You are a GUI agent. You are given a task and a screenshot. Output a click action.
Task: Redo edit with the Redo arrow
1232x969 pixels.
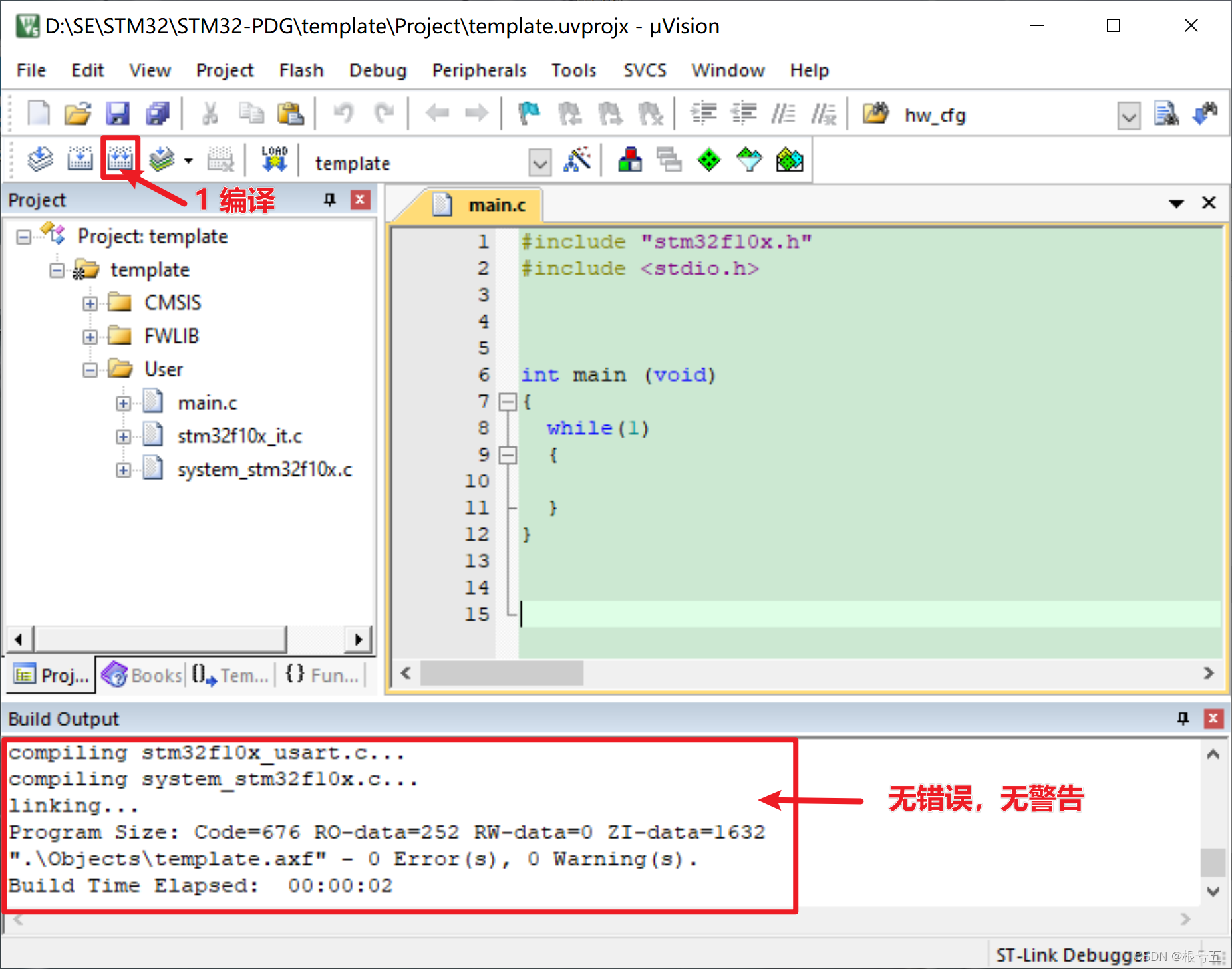click(x=384, y=114)
